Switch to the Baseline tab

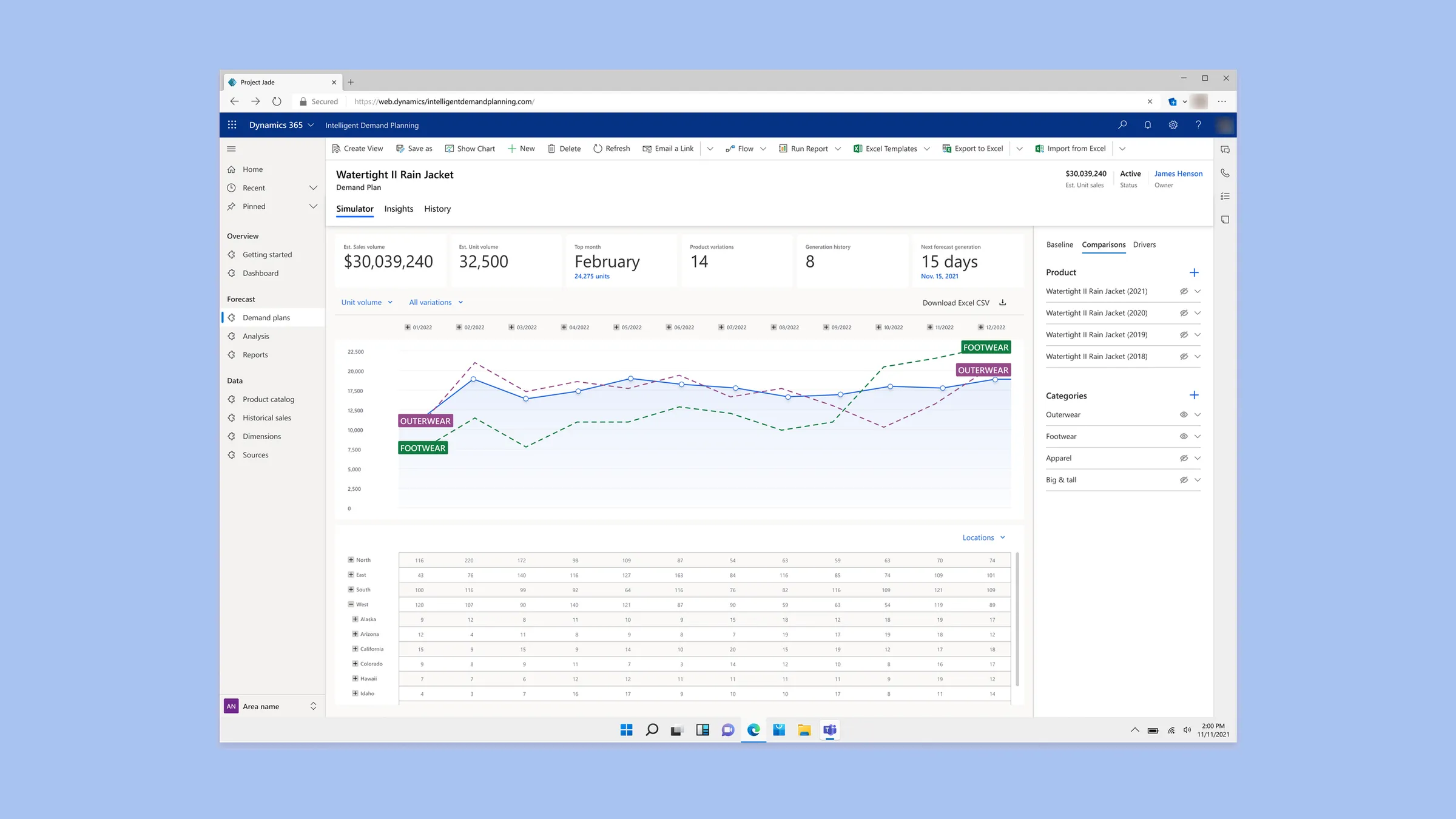[x=1060, y=244]
